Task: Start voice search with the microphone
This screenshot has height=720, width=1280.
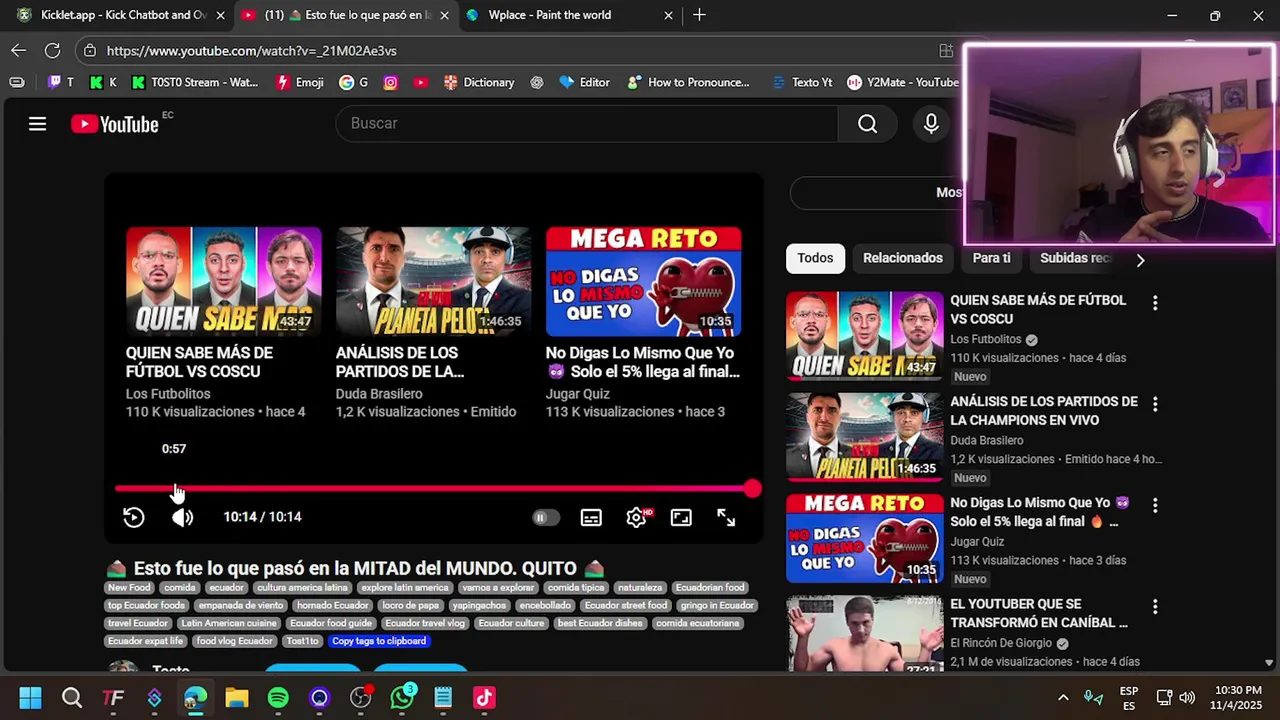Action: [x=931, y=123]
